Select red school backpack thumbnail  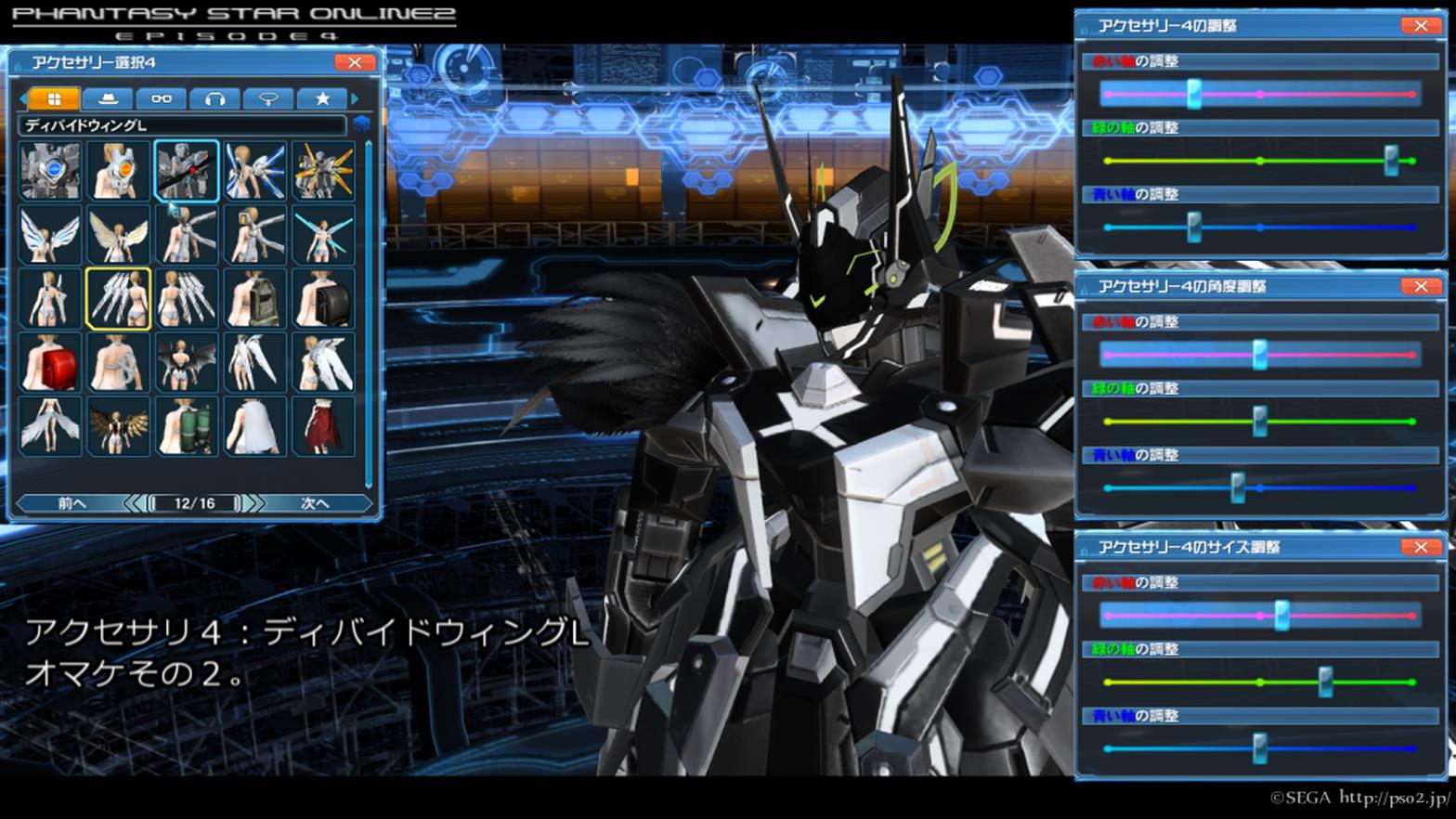(x=50, y=363)
